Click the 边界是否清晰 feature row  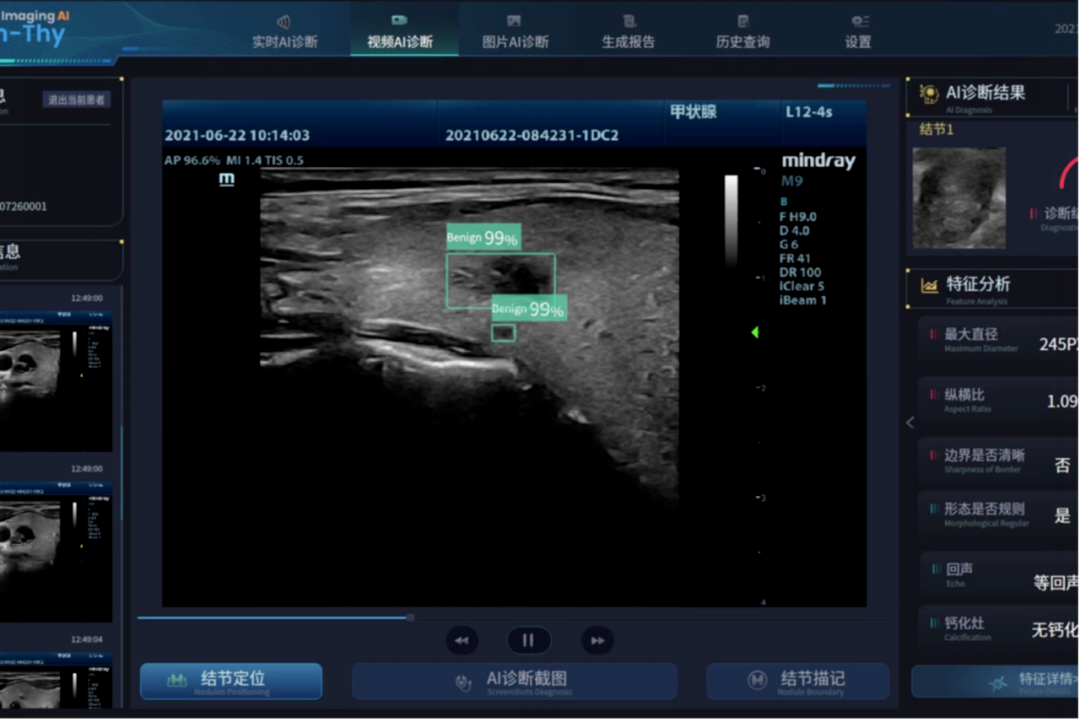coord(999,460)
